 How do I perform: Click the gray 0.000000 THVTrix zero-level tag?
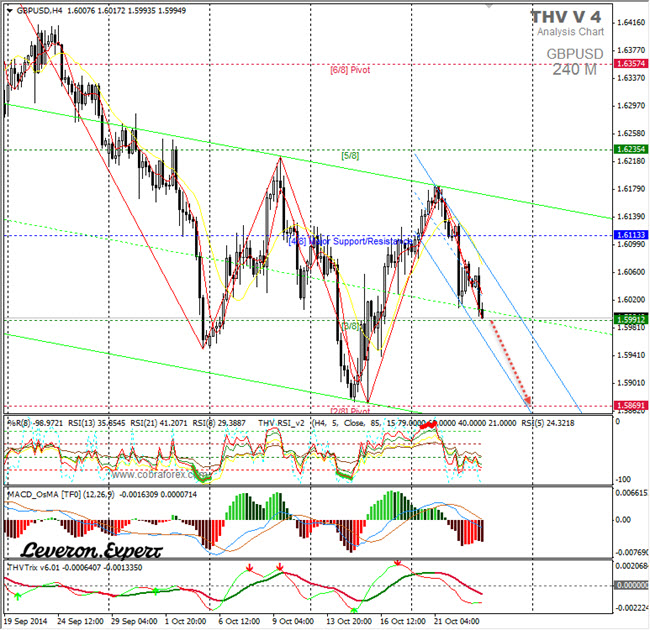click(631, 585)
